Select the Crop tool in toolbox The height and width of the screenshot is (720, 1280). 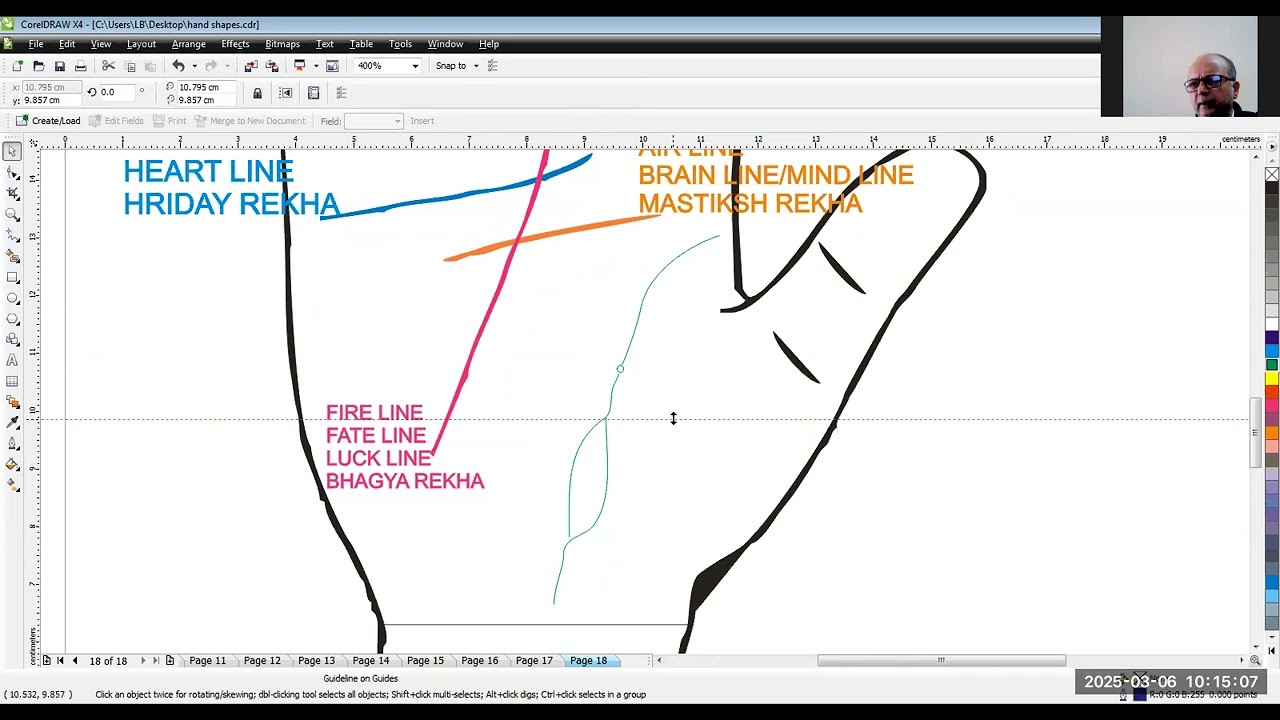point(12,194)
